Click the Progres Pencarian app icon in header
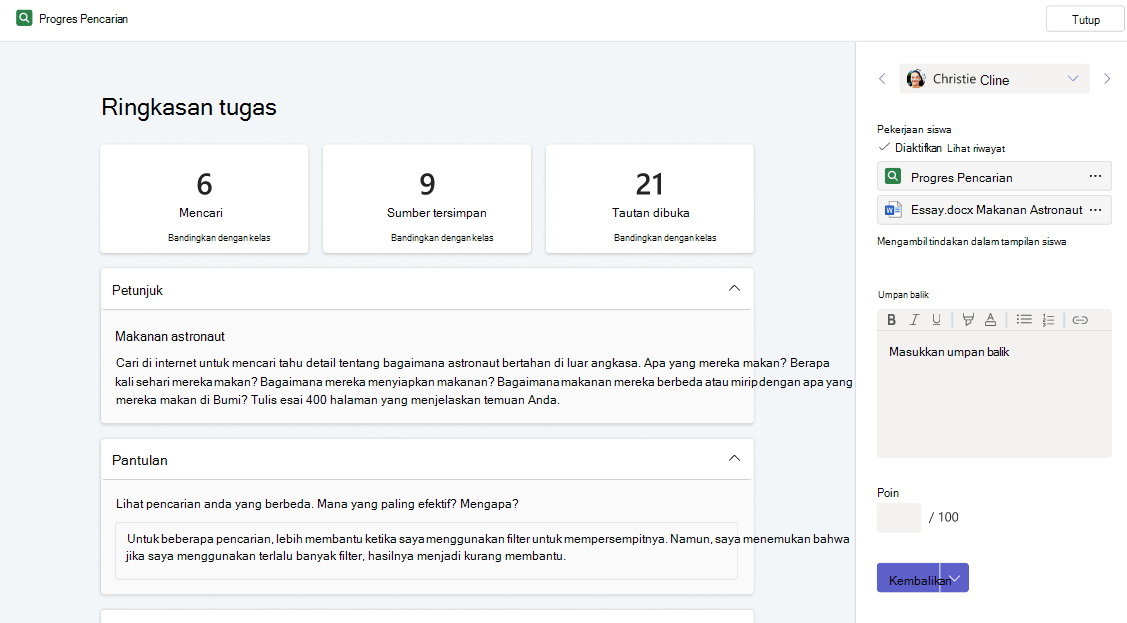 tap(24, 18)
